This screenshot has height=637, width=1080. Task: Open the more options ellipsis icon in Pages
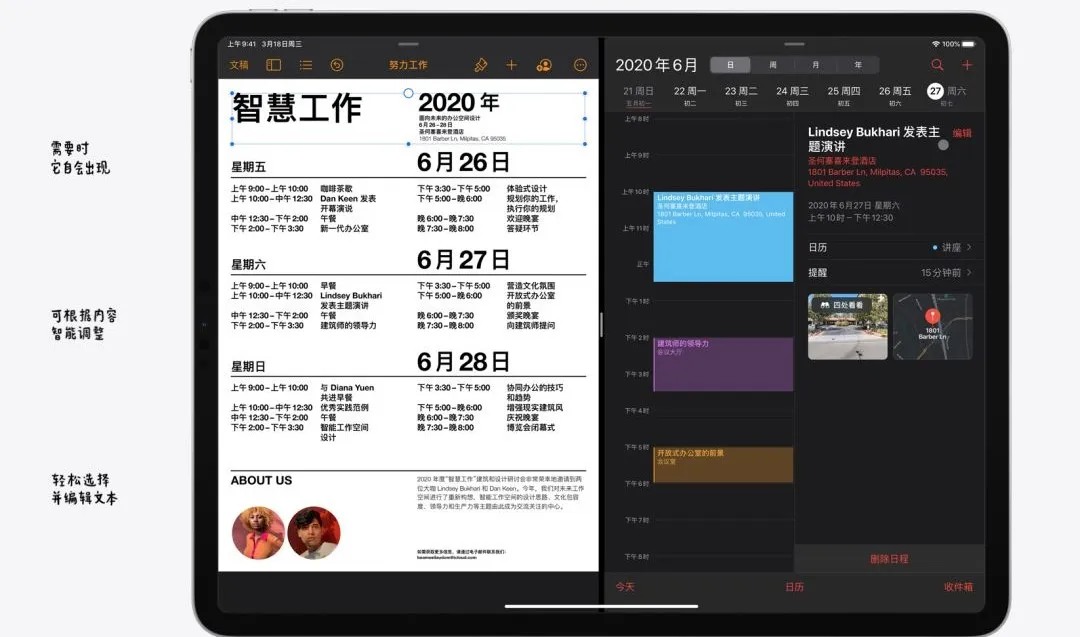[580, 64]
